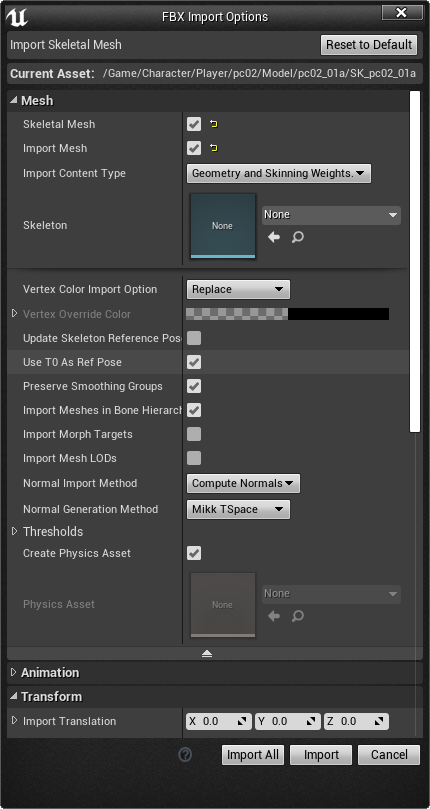Click spin arrow on Z translation field

(379, 721)
